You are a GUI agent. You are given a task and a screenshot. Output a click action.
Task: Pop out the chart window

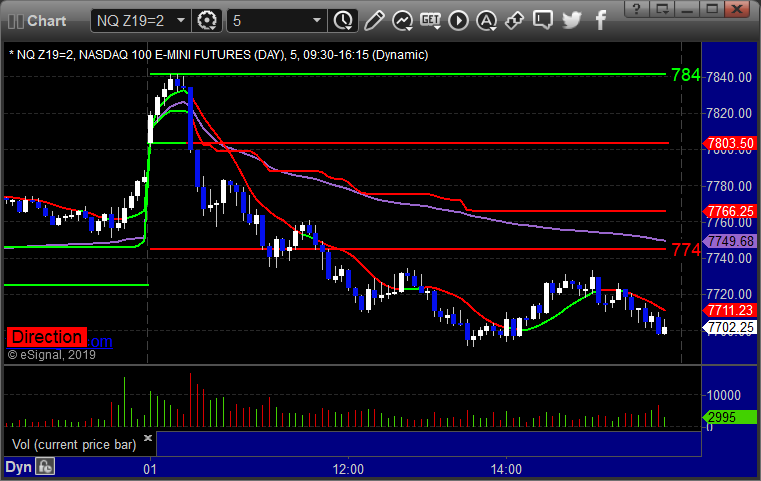662,9
